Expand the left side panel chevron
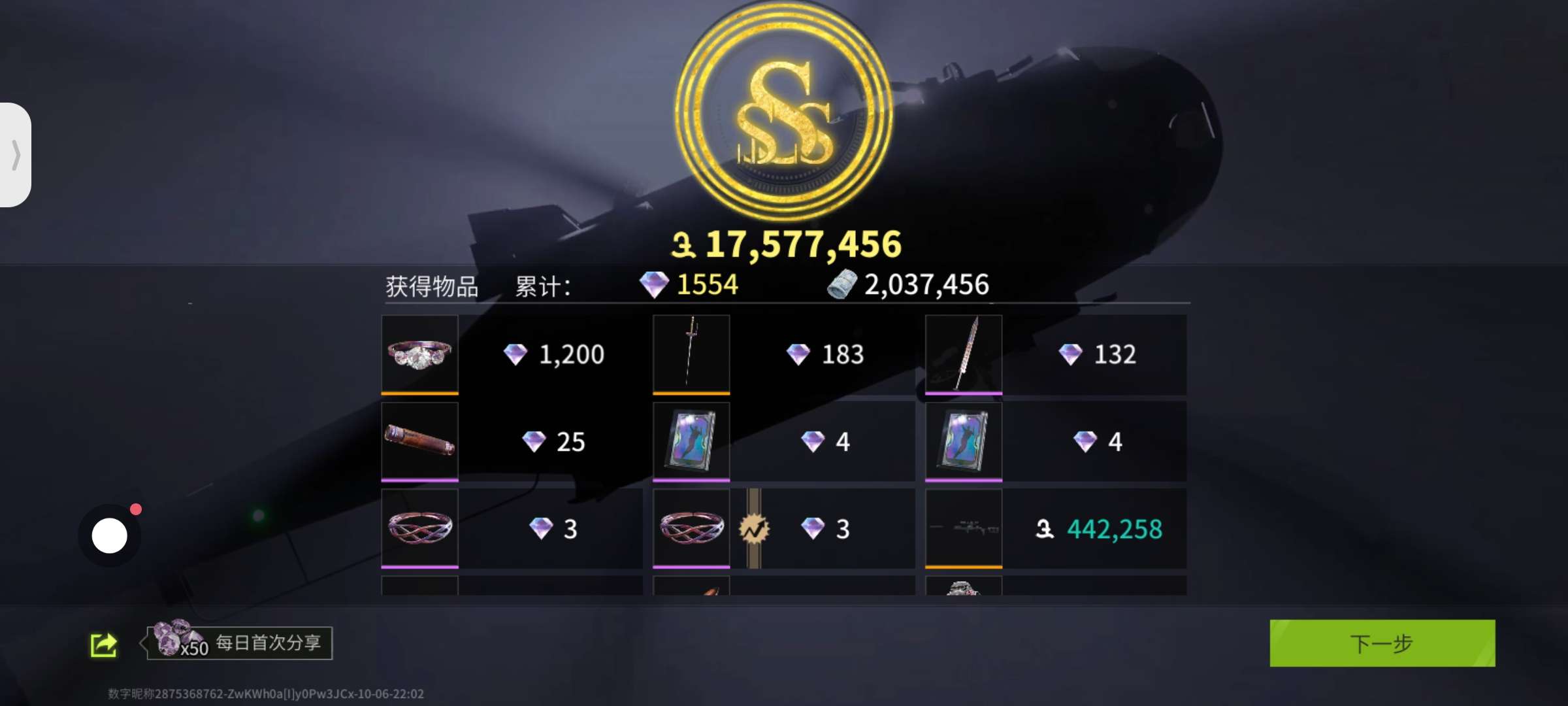The image size is (1568, 706). pos(16,155)
